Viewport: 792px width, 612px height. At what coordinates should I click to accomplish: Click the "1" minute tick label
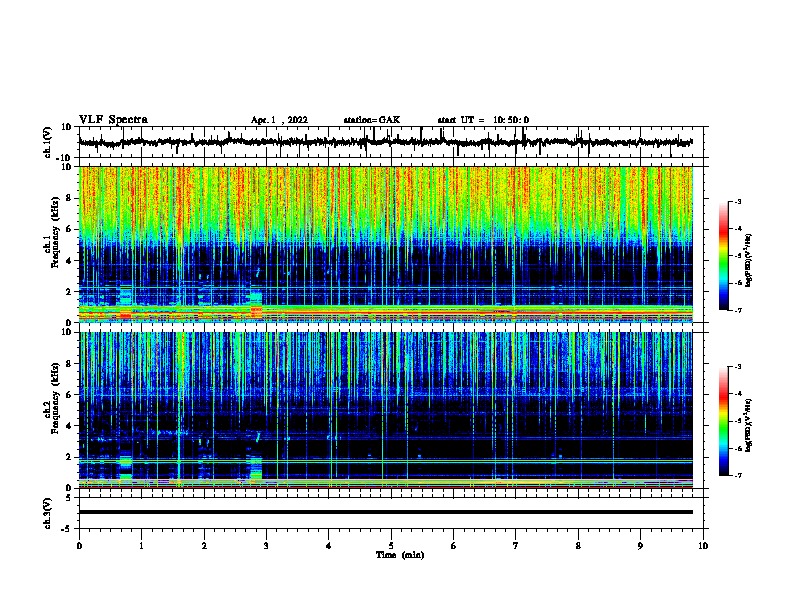pos(141,546)
